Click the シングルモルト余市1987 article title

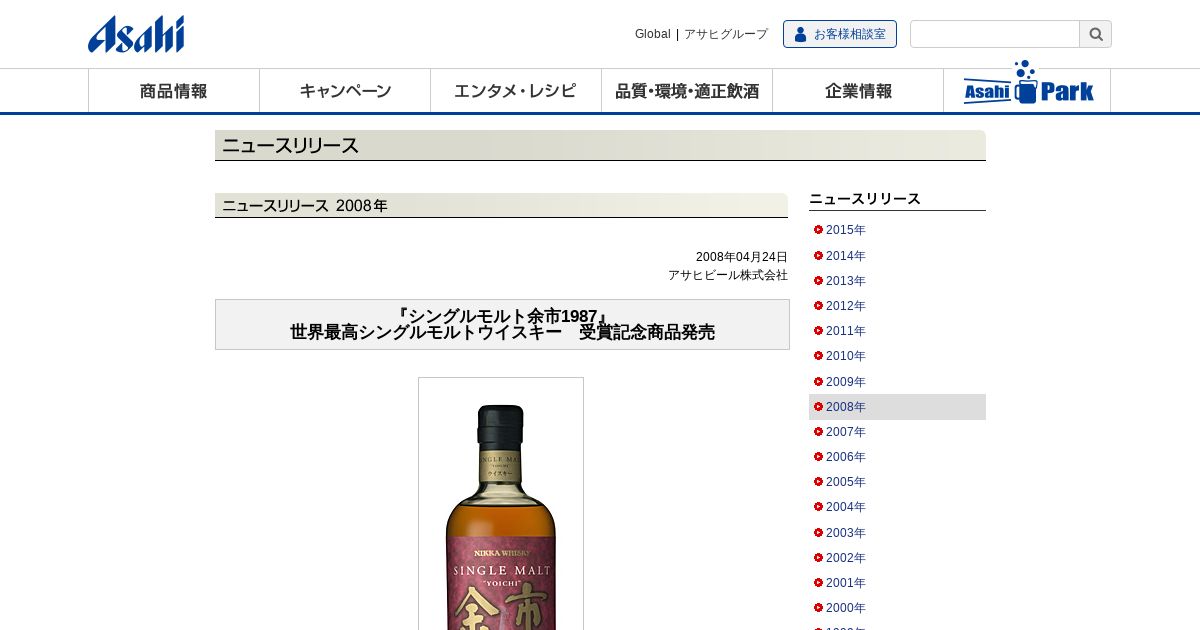click(502, 324)
